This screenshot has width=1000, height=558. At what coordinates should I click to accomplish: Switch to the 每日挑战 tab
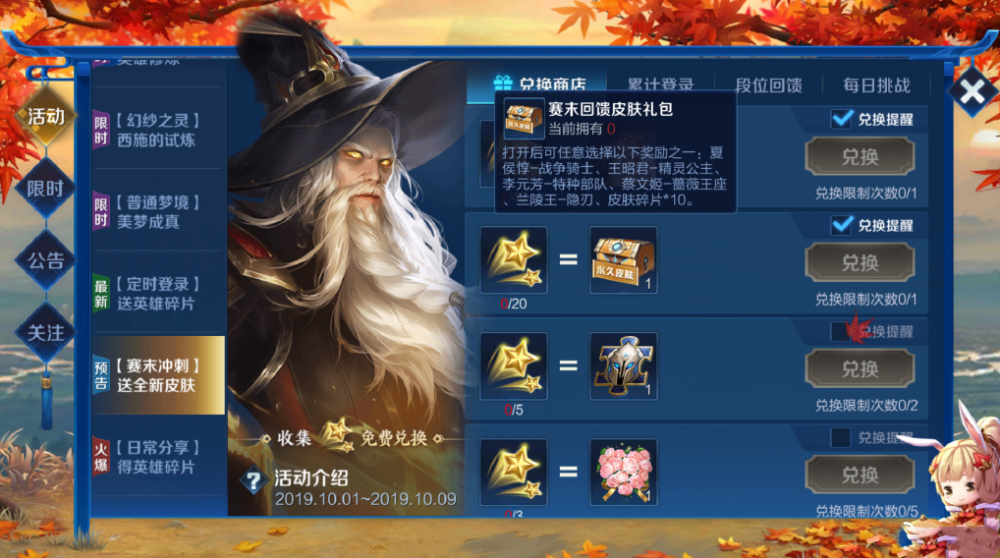[x=876, y=85]
